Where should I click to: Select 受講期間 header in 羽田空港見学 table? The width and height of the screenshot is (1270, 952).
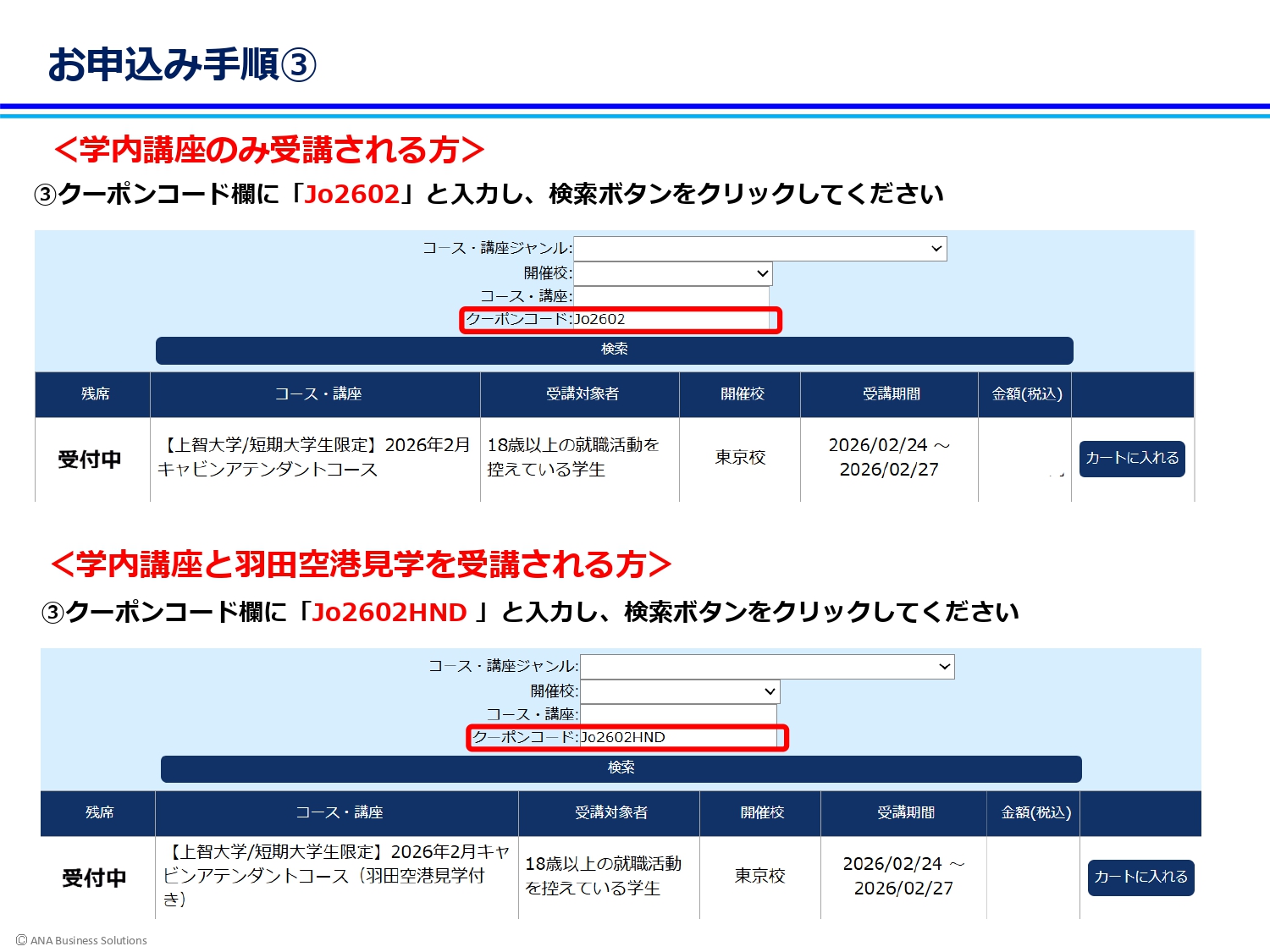coord(906,812)
